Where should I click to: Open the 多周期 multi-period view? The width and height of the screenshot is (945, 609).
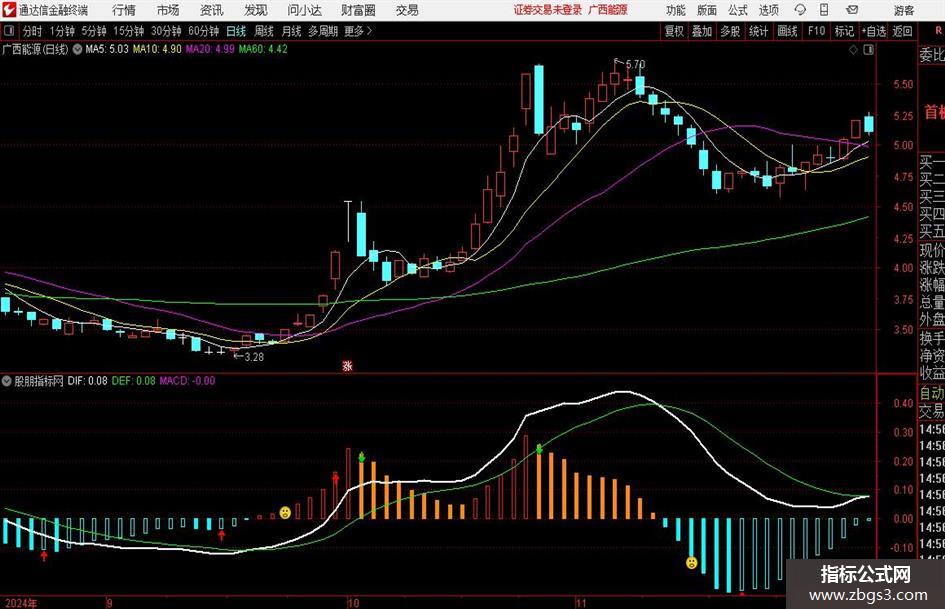323,31
